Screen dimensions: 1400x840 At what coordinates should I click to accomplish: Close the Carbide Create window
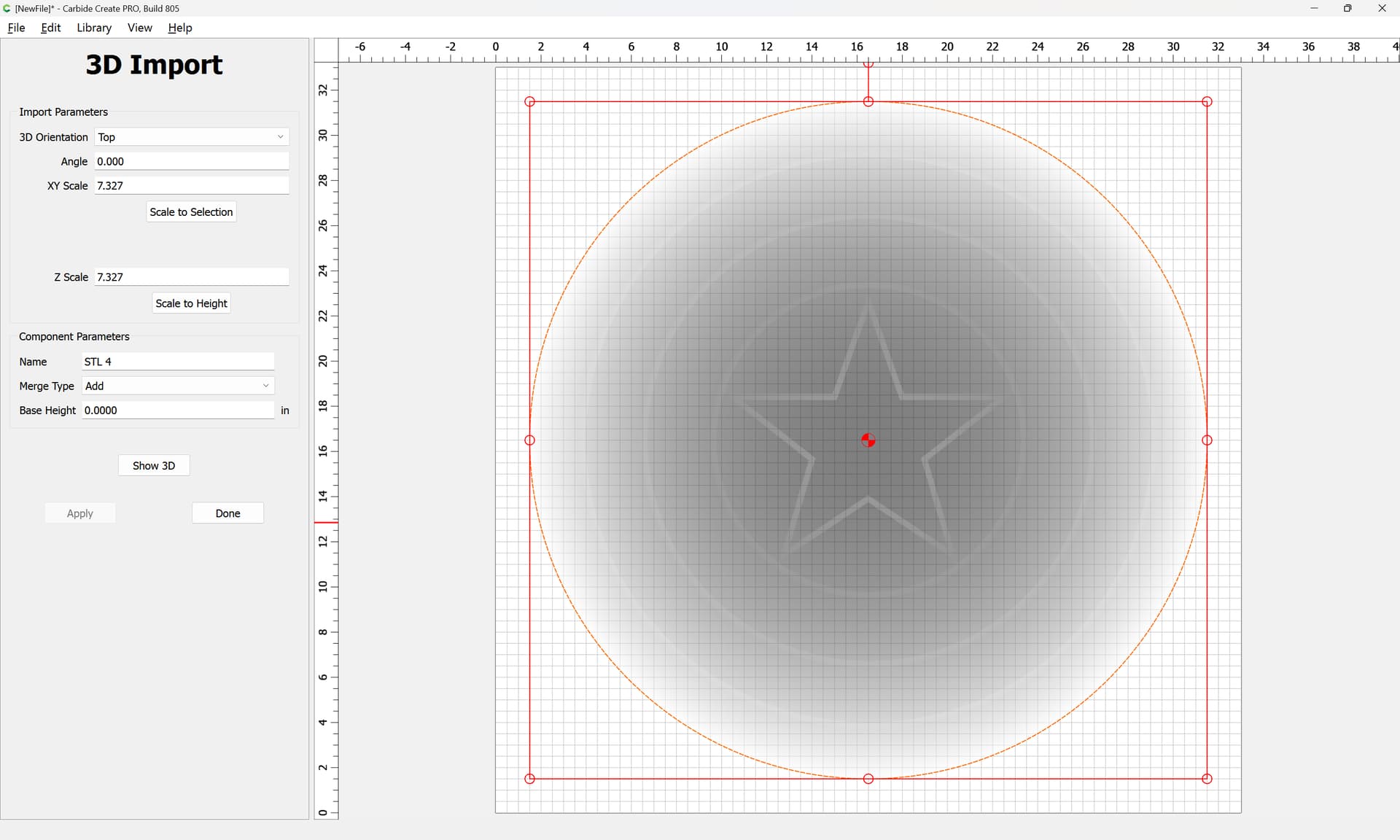(1382, 8)
